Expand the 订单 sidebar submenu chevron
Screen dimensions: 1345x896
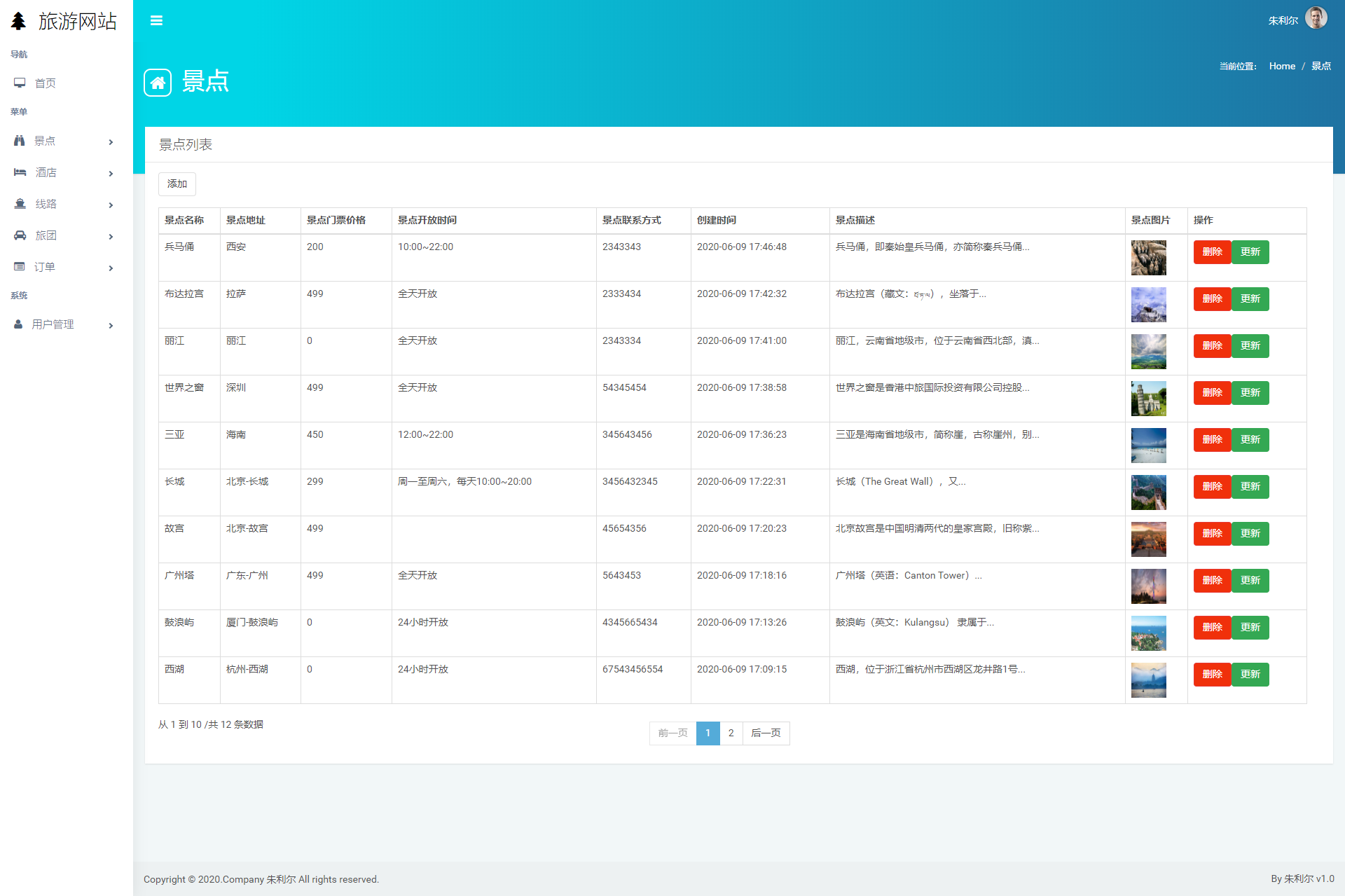coord(111,268)
